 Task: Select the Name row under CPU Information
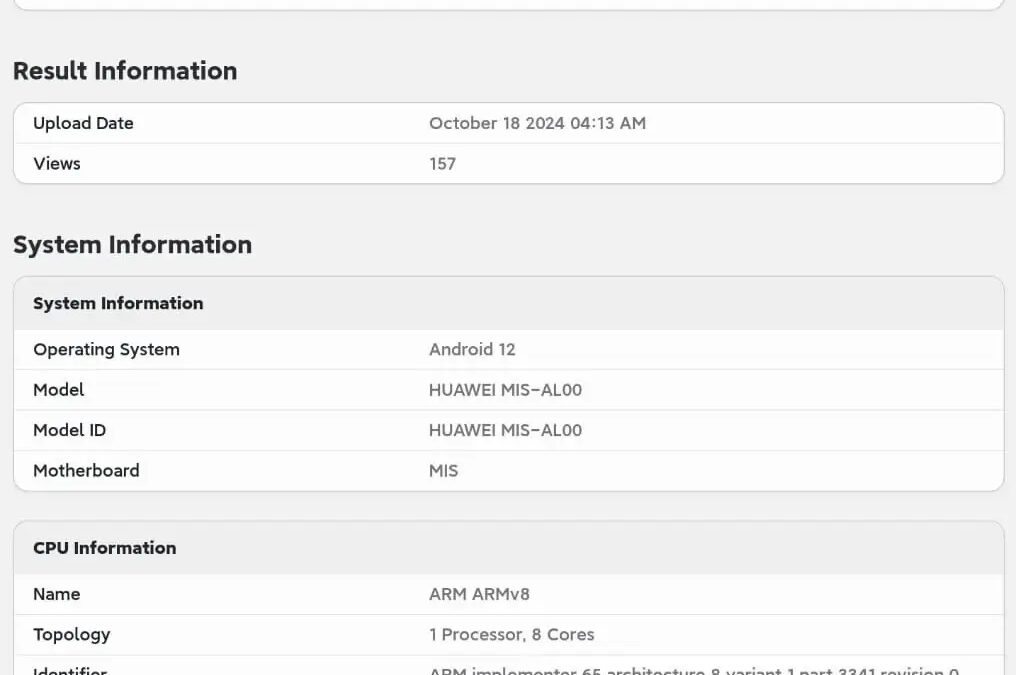tap(56, 594)
